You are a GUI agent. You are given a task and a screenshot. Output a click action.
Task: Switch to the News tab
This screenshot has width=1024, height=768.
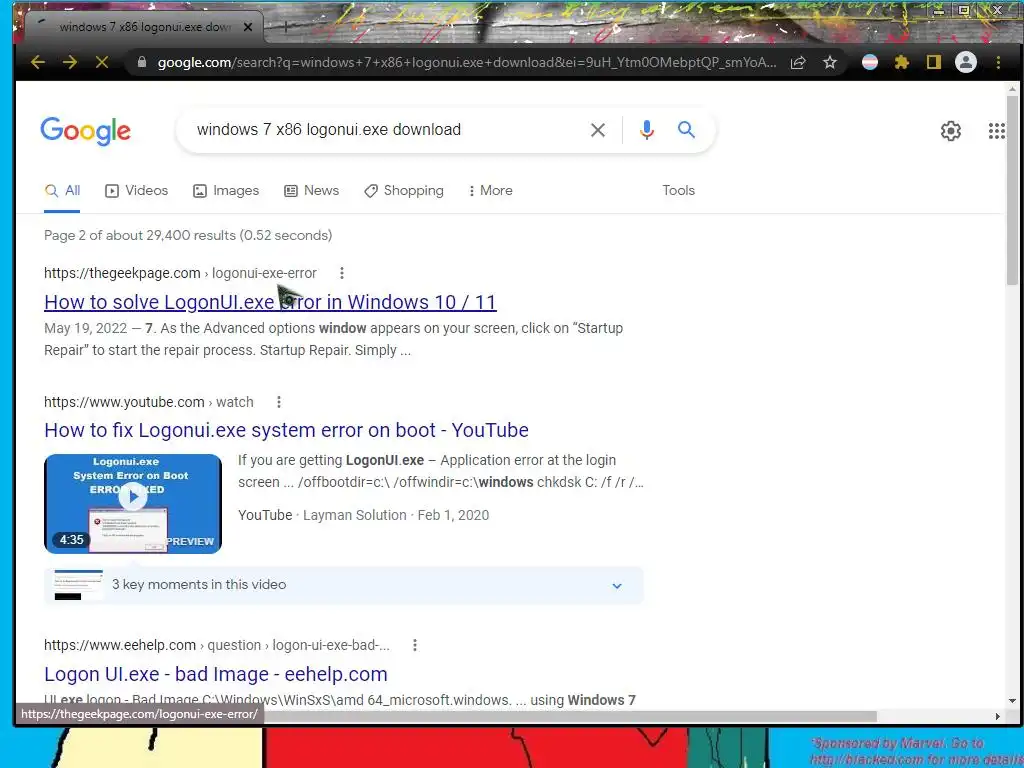coord(312,191)
